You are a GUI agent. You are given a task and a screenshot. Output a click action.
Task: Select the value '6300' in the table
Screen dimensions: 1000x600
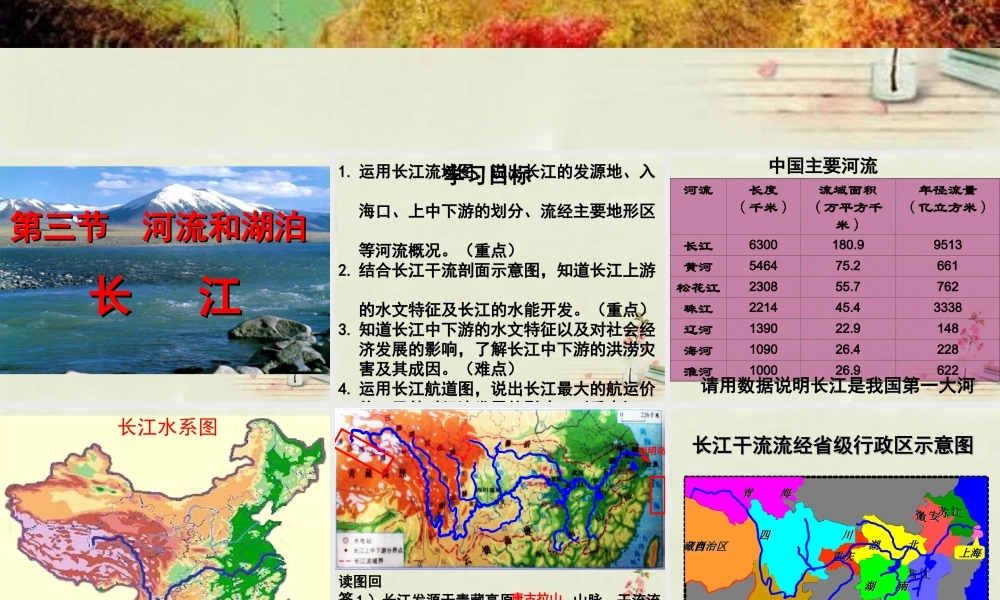click(x=763, y=245)
